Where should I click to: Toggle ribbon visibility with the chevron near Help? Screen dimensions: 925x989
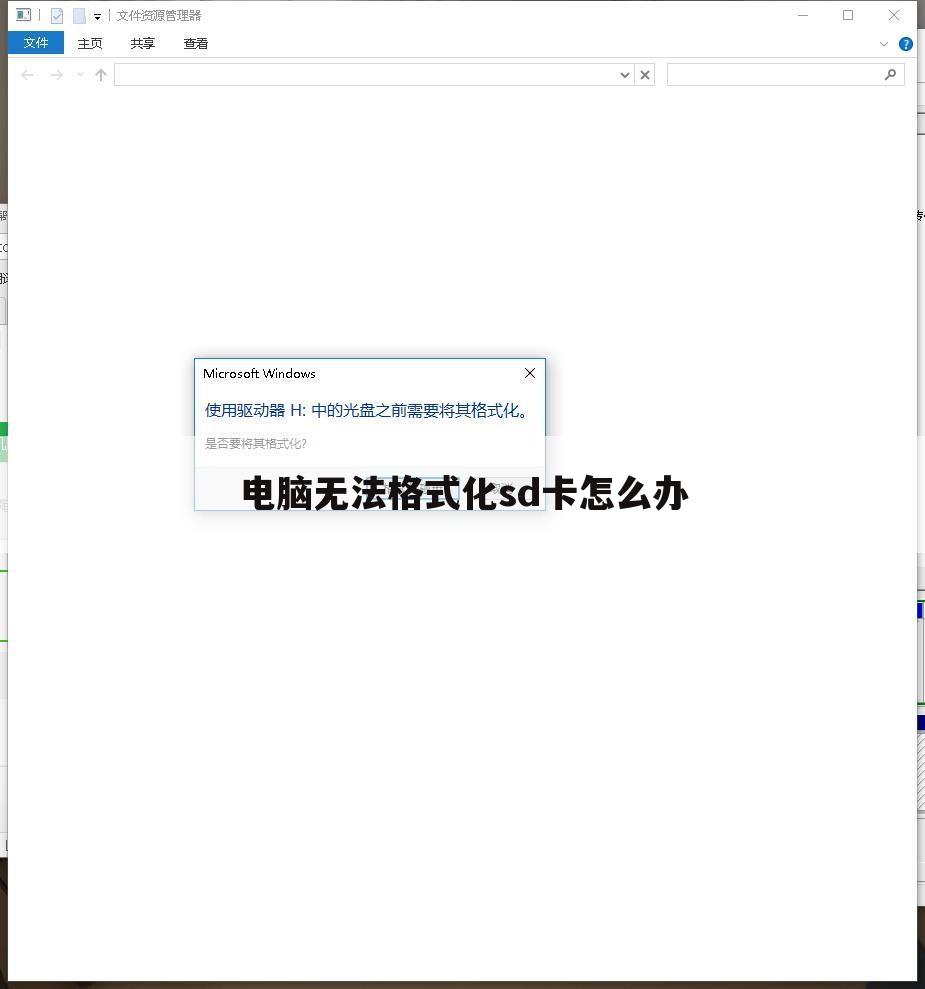pos(883,43)
